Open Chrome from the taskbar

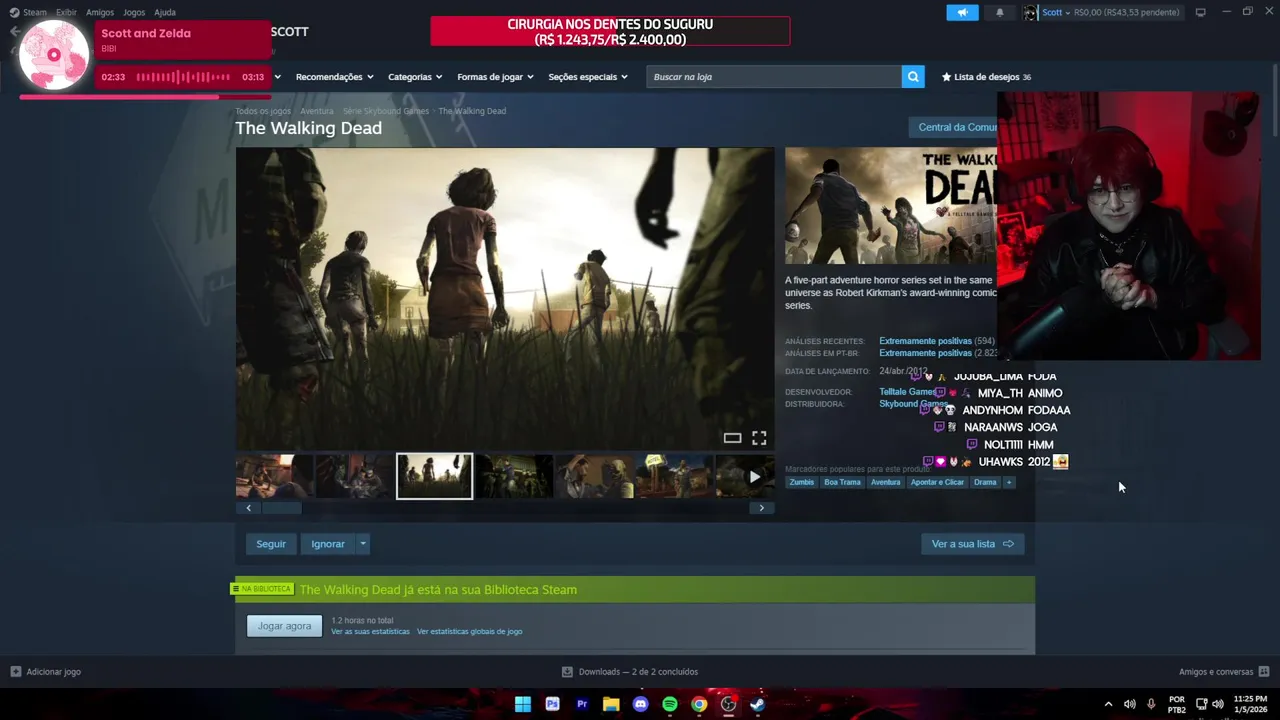click(699, 704)
